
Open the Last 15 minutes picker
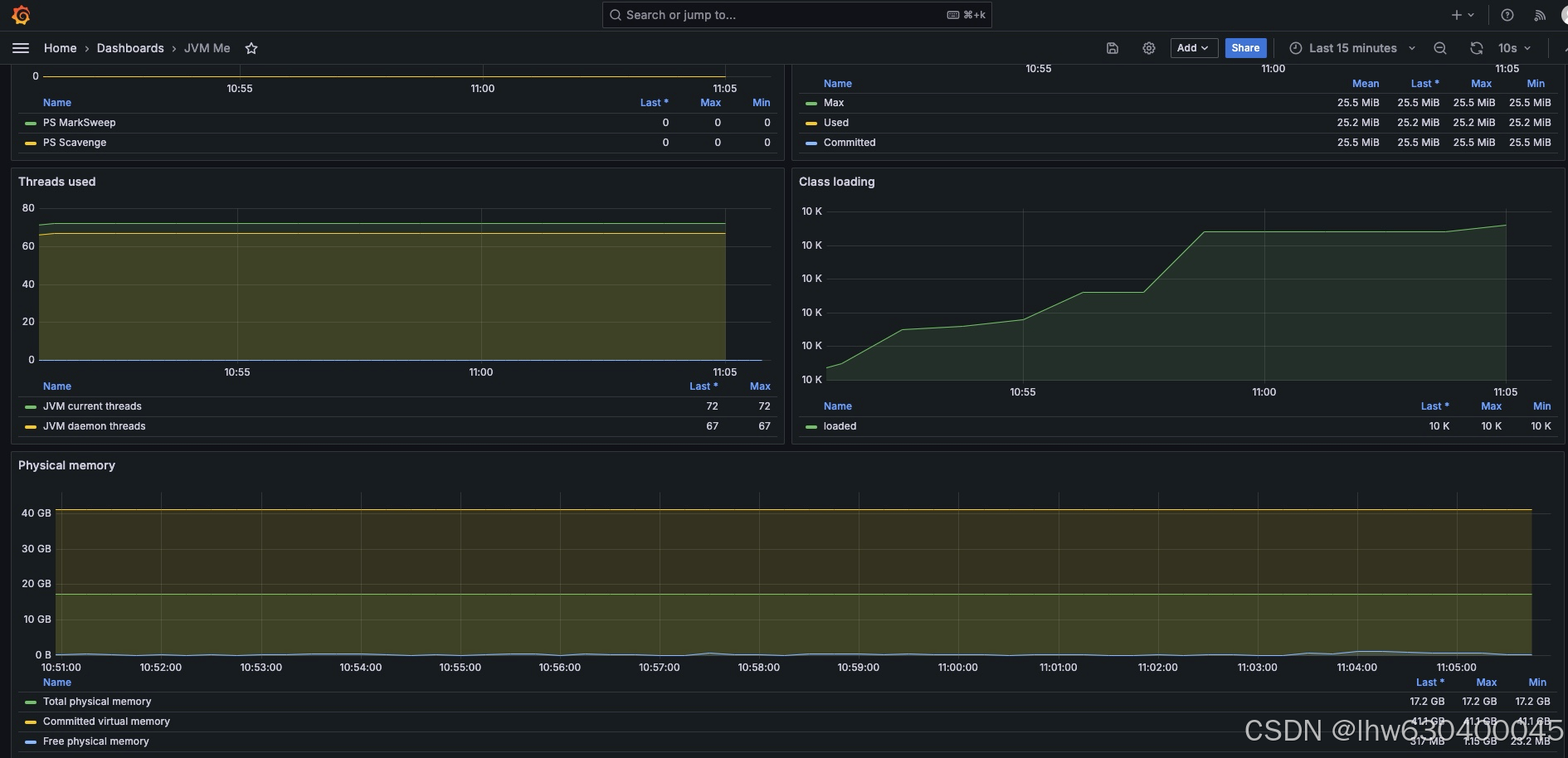pos(1353,48)
